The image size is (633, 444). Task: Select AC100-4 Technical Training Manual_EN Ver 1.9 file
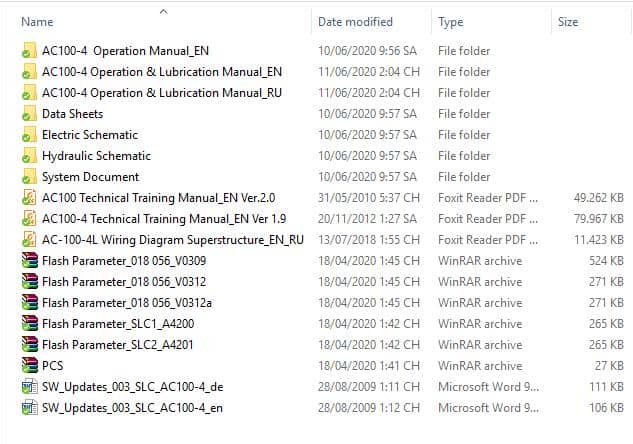(x=164, y=219)
